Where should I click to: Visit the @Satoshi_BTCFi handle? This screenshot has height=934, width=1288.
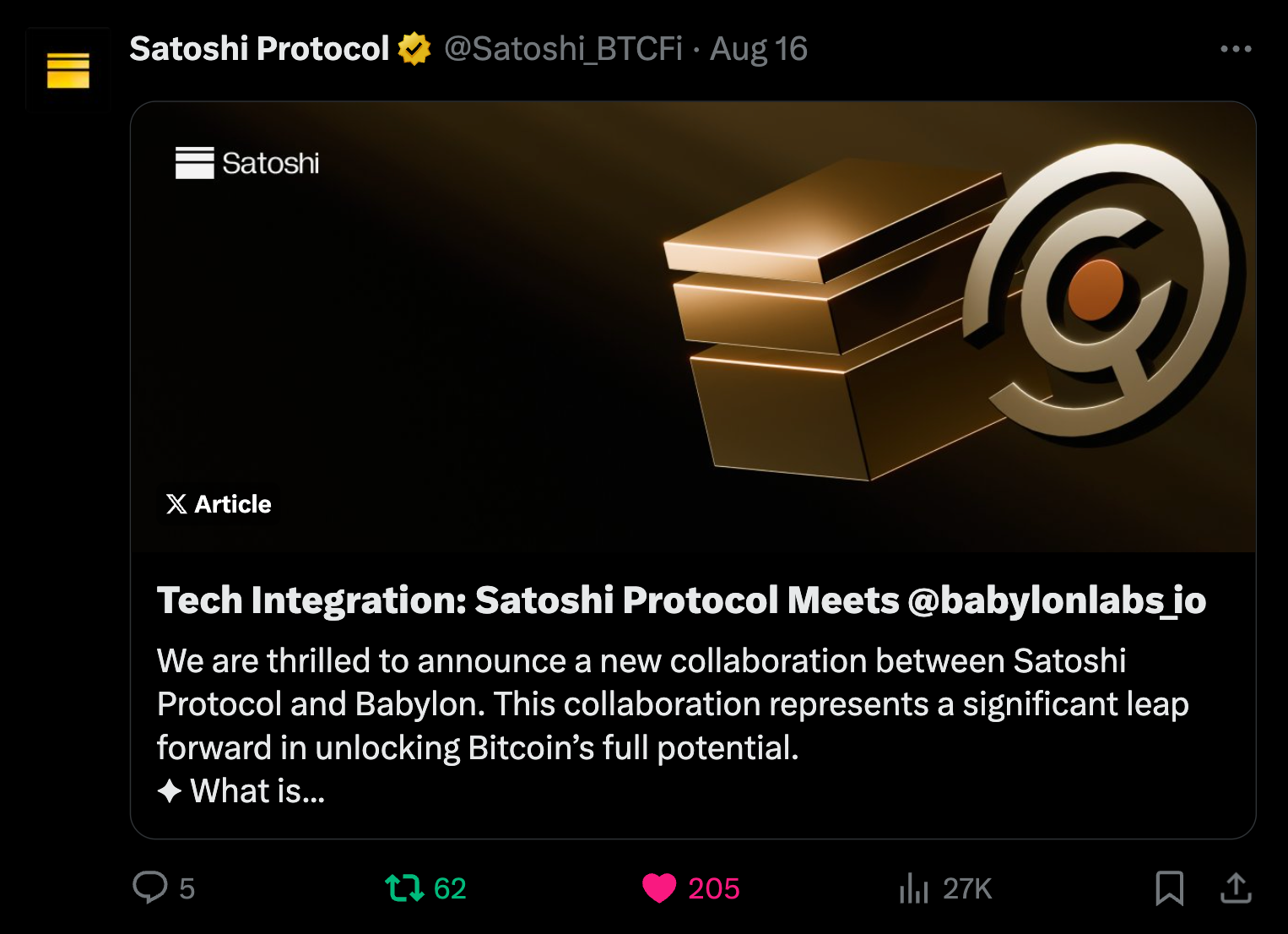click(x=563, y=49)
